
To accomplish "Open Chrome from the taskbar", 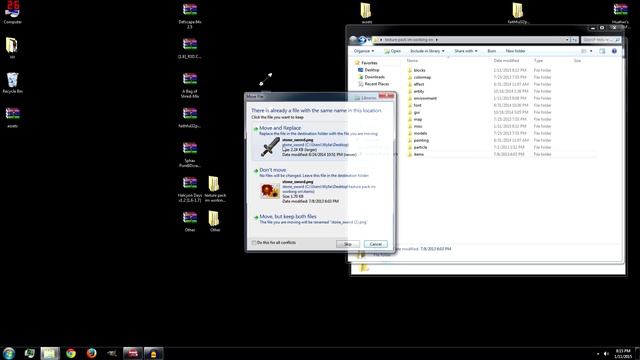I will point(71,353).
